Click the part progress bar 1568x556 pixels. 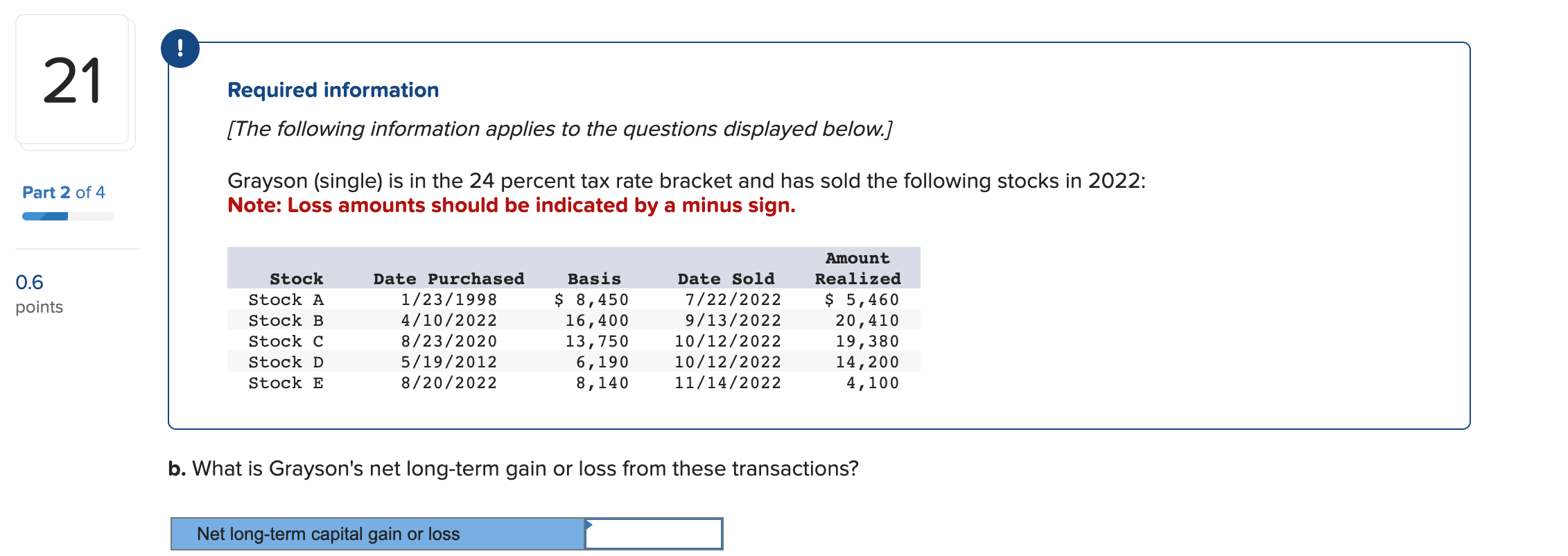67,216
